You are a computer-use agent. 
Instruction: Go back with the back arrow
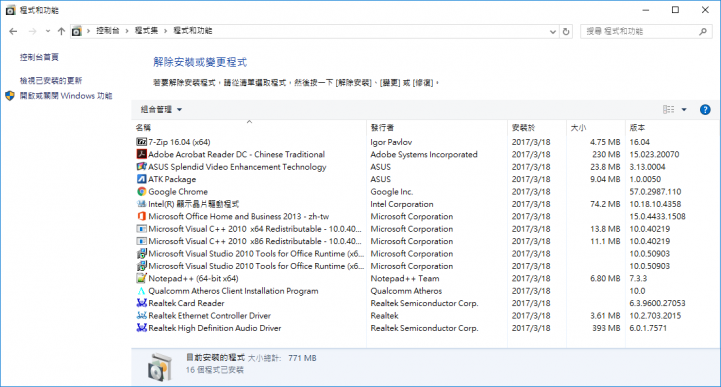click(13, 31)
